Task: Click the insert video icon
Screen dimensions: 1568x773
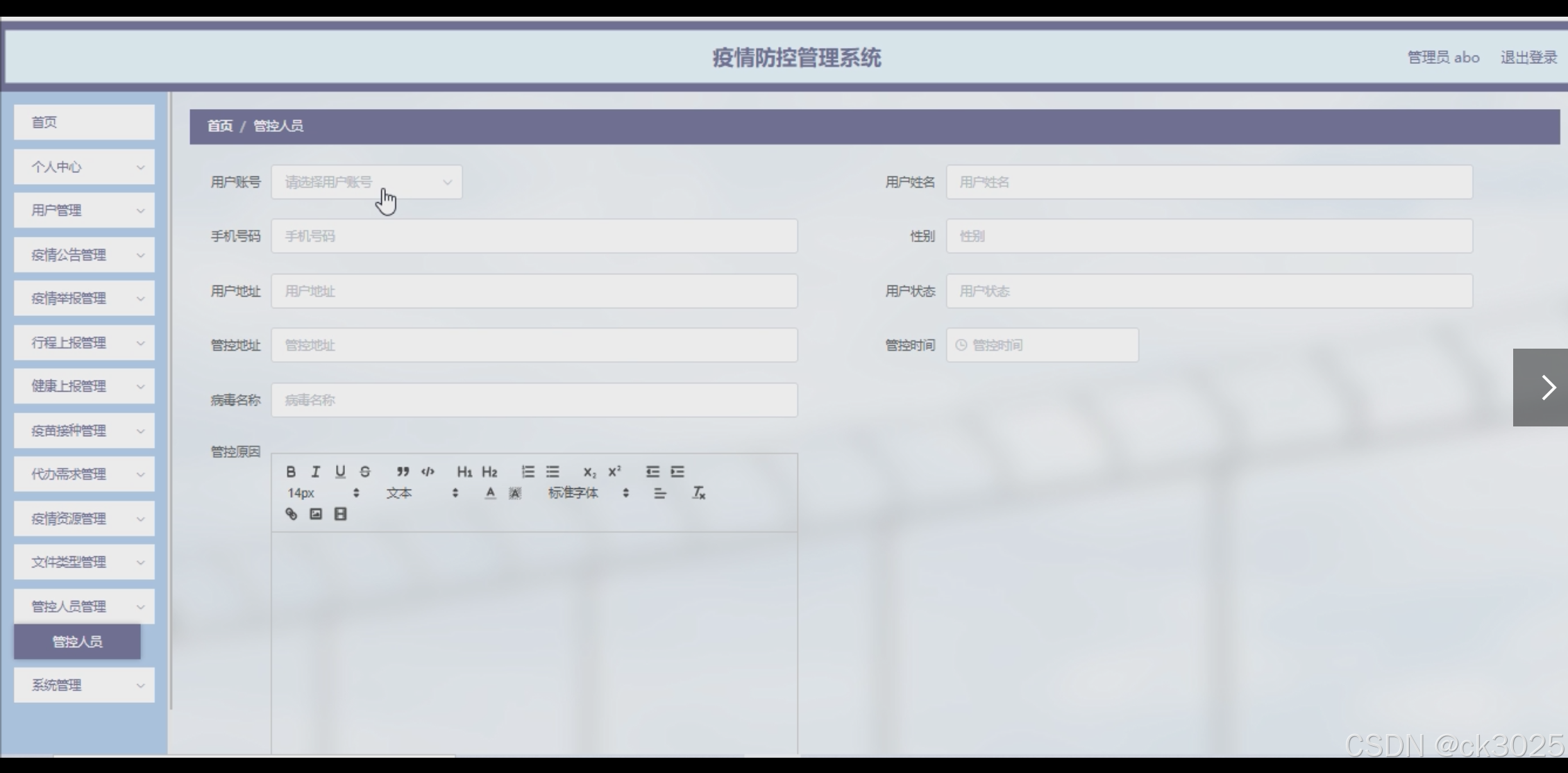Action: point(340,514)
